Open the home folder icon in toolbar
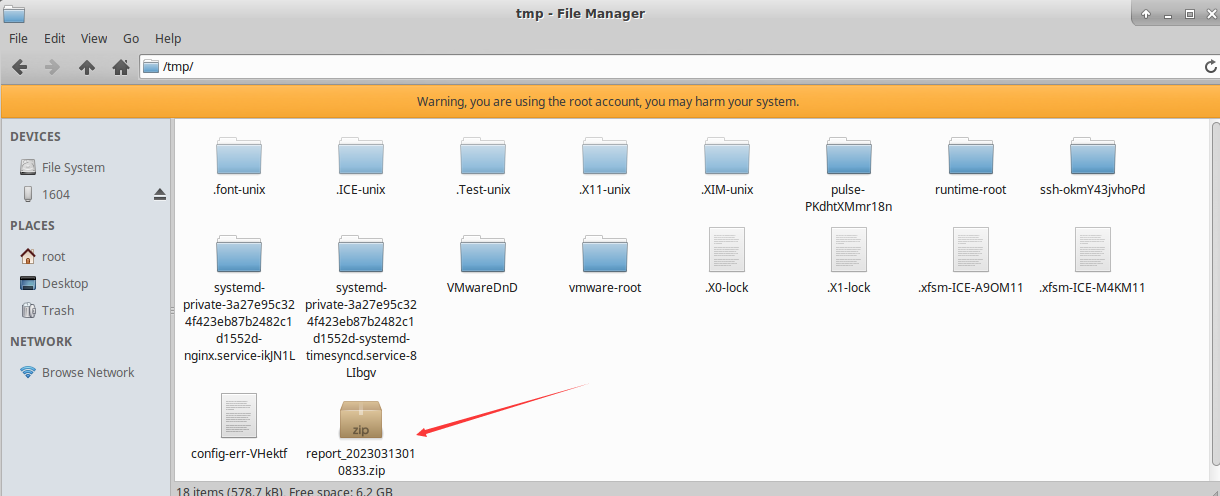 coord(121,67)
